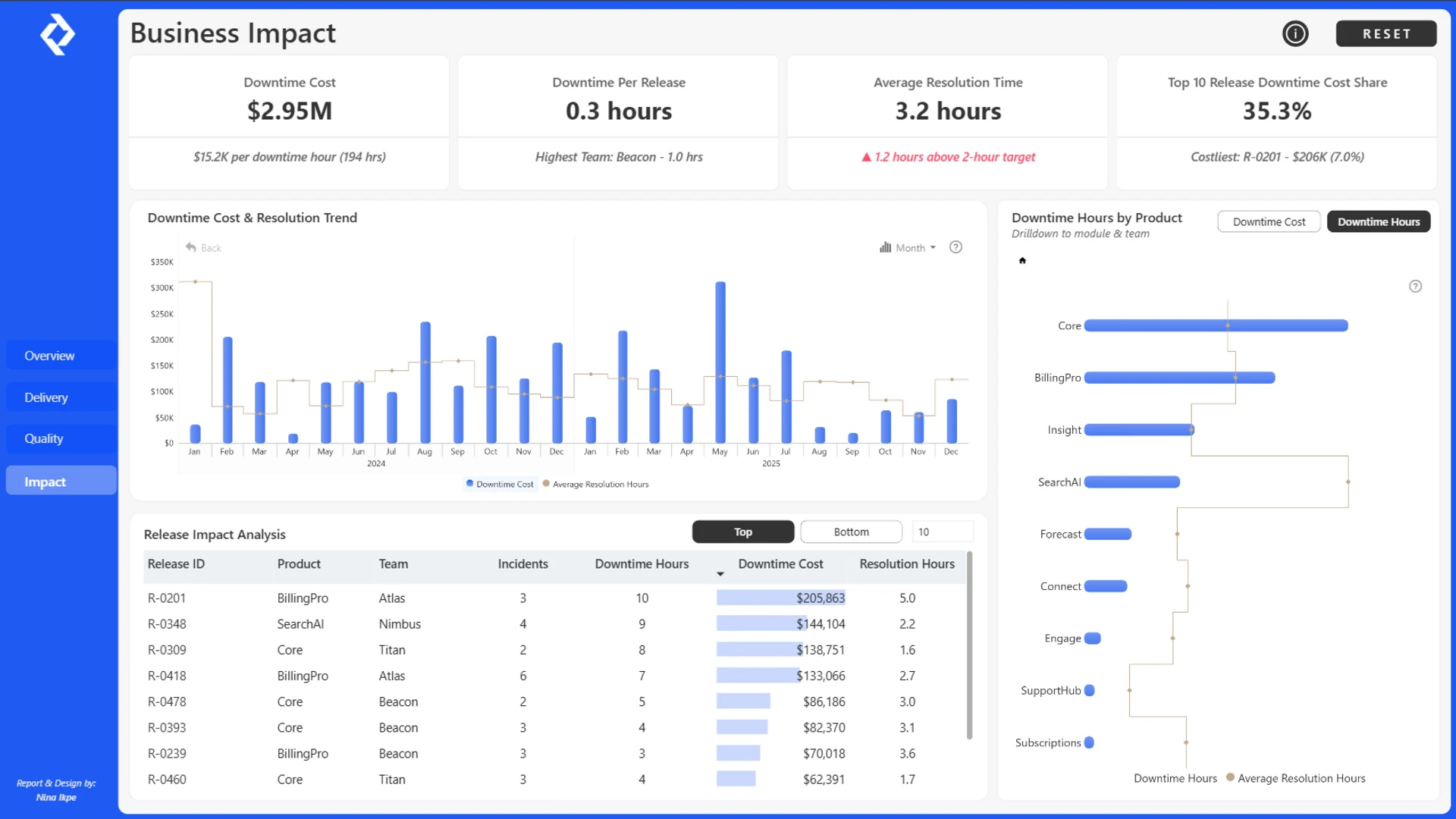Click the home icon in product drilldown
This screenshot has width=1456, height=819.
pyautogui.click(x=1022, y=261)
